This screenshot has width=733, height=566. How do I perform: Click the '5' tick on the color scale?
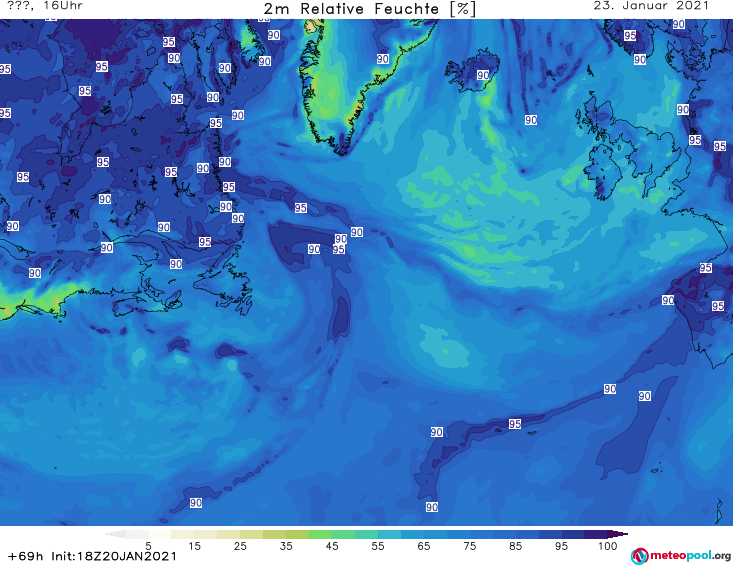[148, 546]
